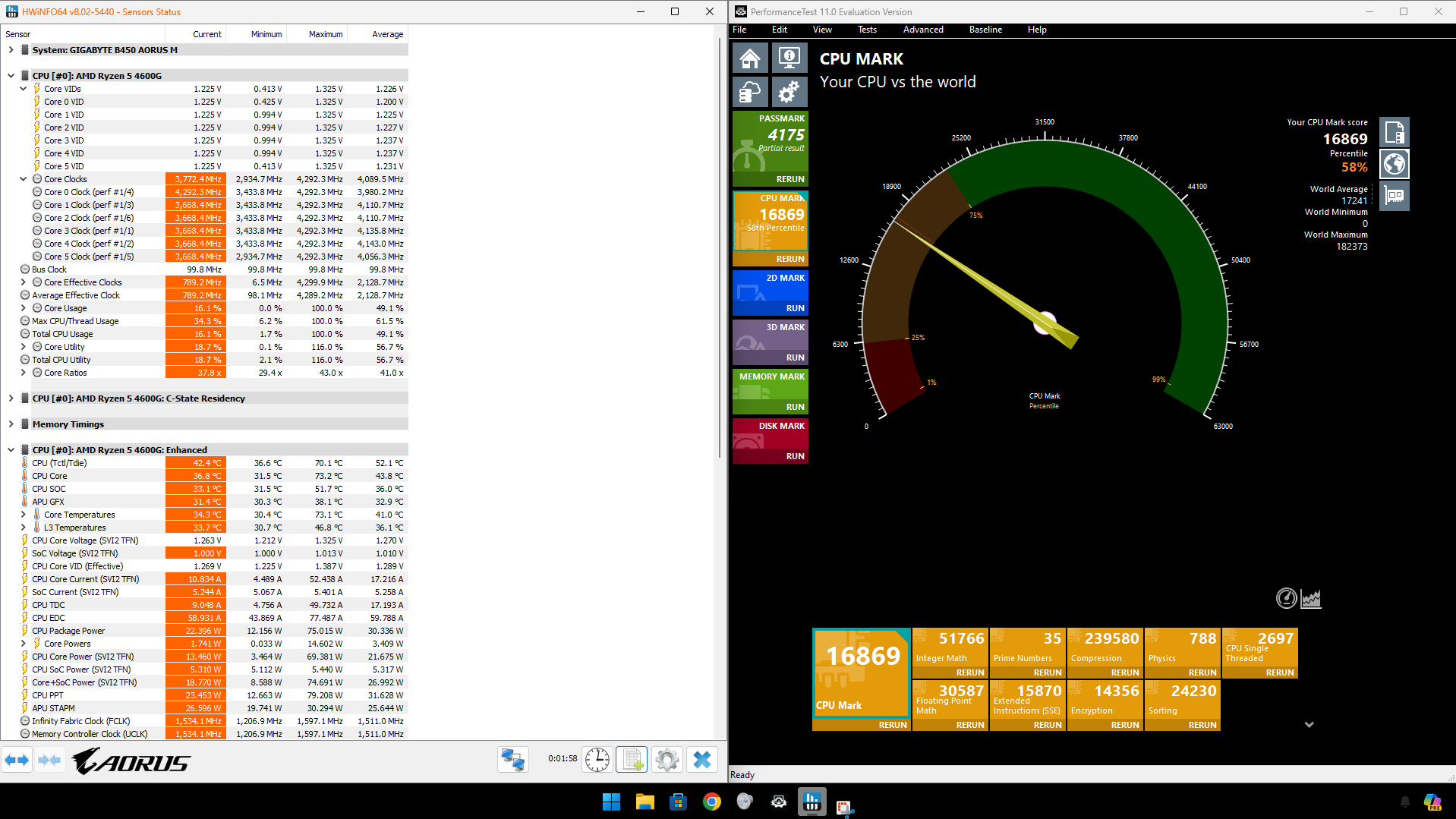Switch to the distribution graph view icon
Viewport: 1456px width, 819px height.
coord(1311,599)
